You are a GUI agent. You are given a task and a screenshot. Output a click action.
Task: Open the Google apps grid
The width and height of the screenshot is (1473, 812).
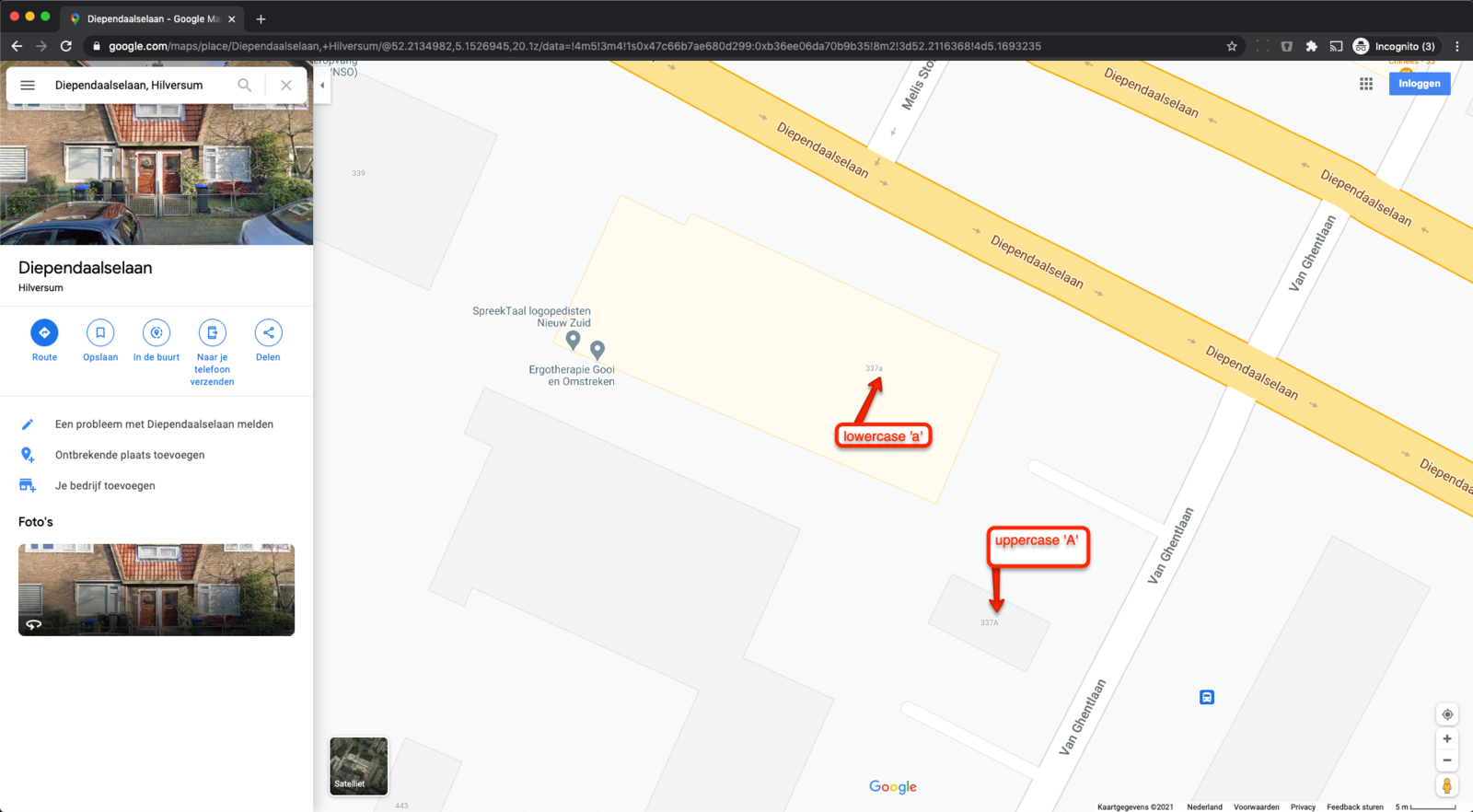tap(1366, 84)
